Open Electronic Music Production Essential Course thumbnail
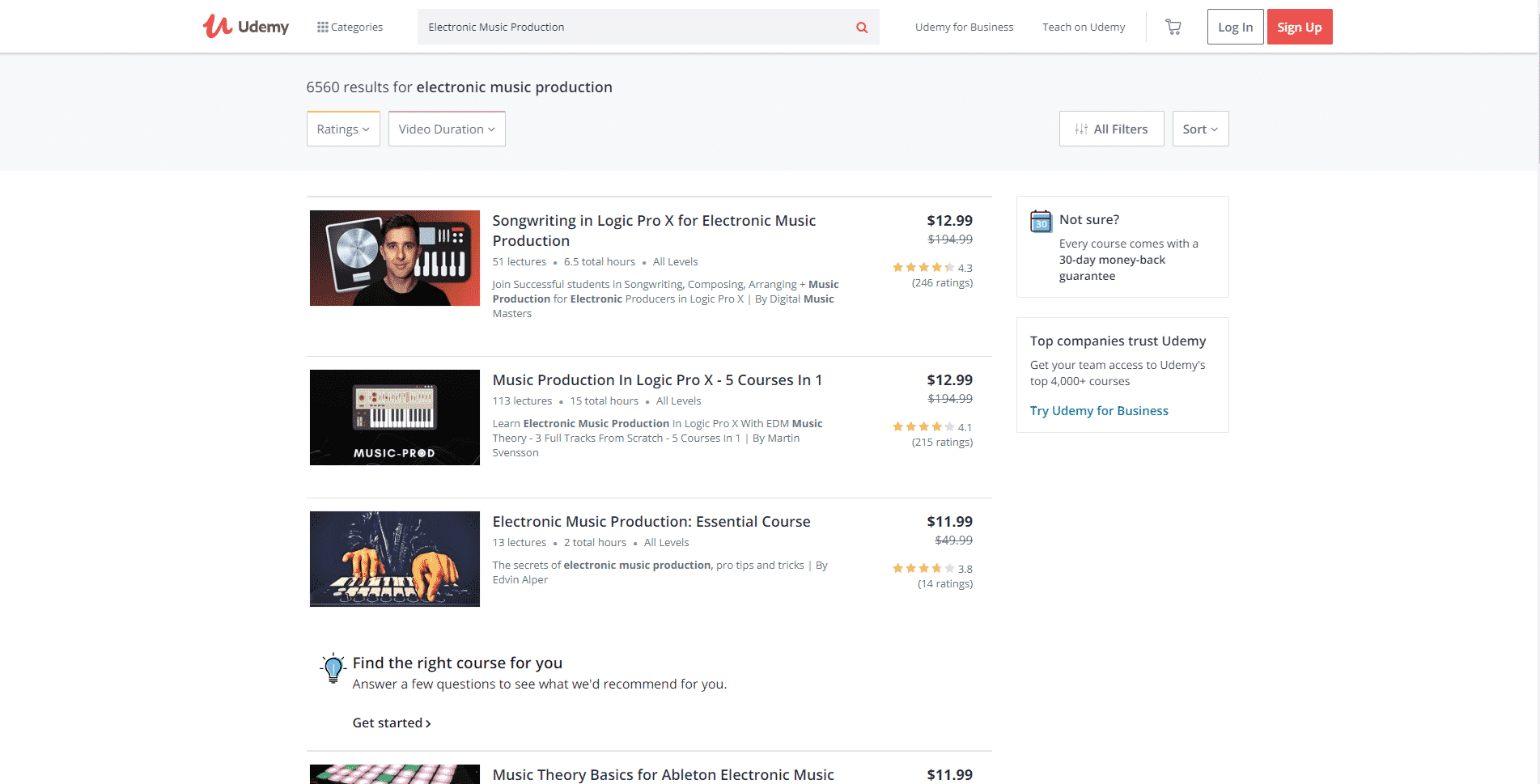Image resolution: width=1540 pixels, height=784 pixels. pos(395,559)
